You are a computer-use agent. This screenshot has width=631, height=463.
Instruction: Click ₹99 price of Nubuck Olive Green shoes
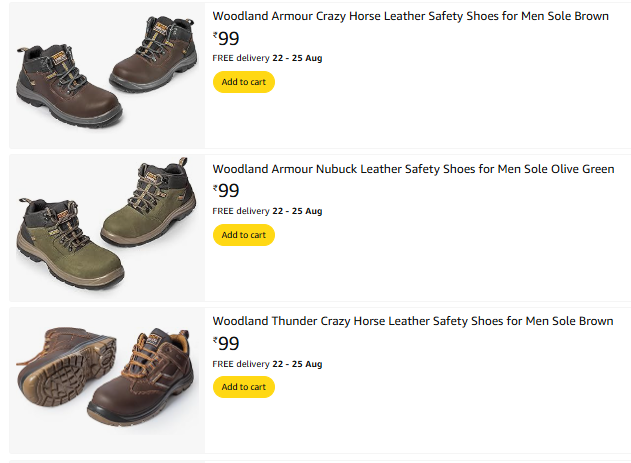226,190
